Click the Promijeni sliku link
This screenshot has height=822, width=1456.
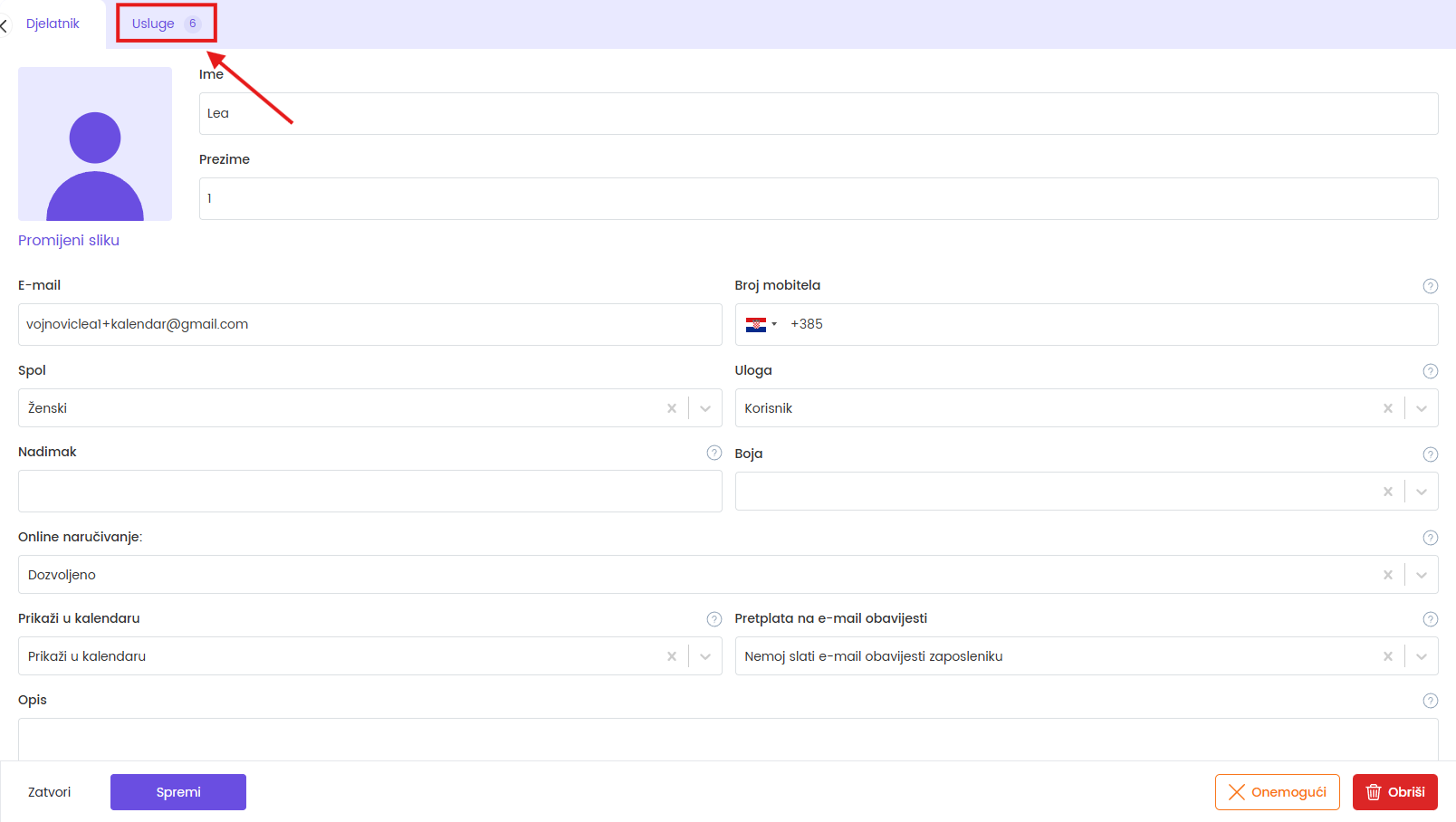[x=69, y=240]
